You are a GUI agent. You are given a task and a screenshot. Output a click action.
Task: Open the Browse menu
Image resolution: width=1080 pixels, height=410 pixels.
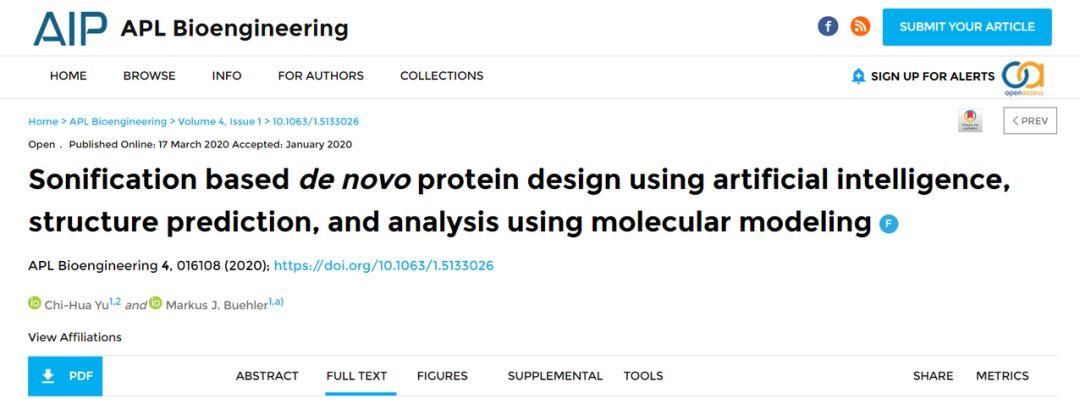149,76
